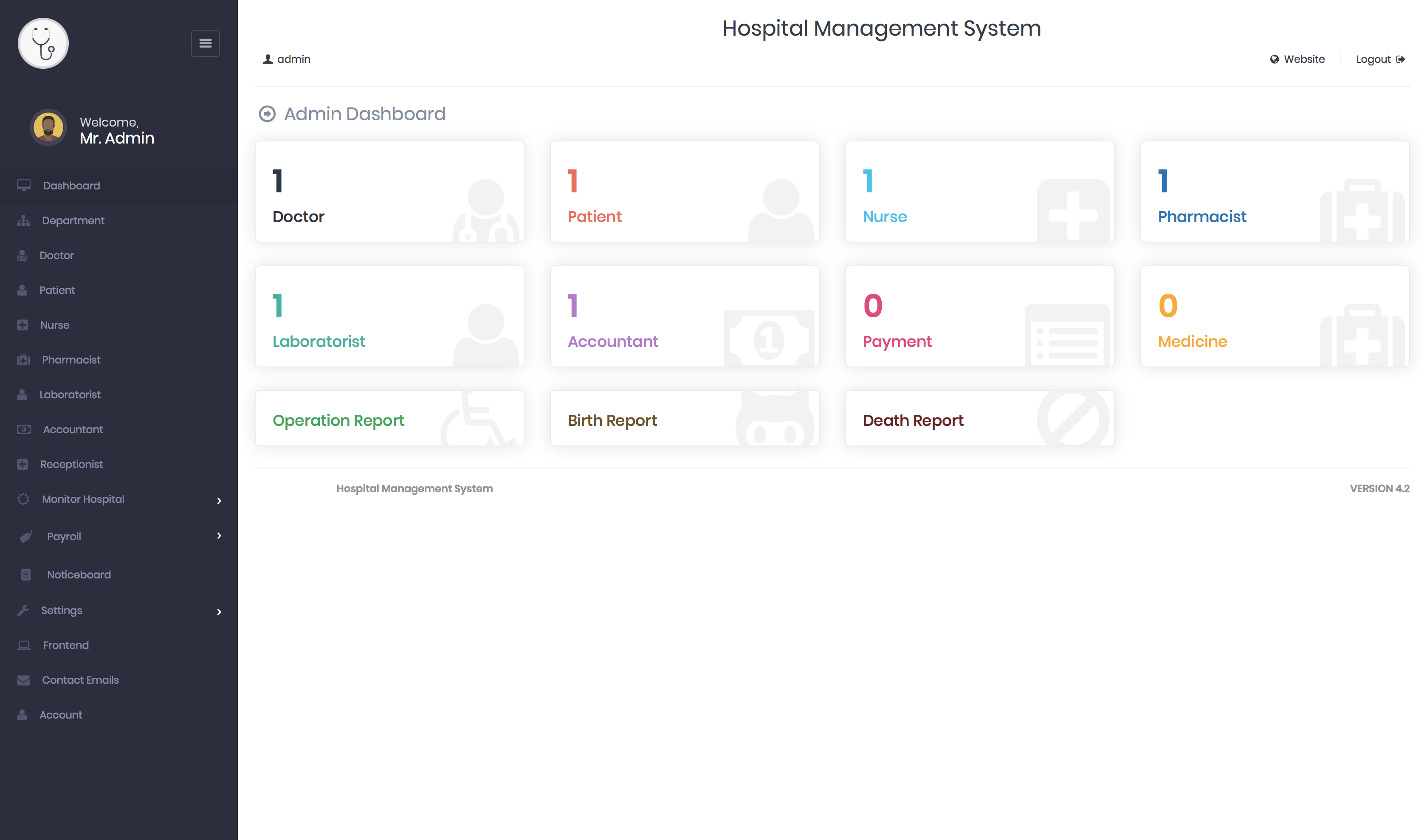
Task: Click the Website globe icon
Action: point(1275,59)
